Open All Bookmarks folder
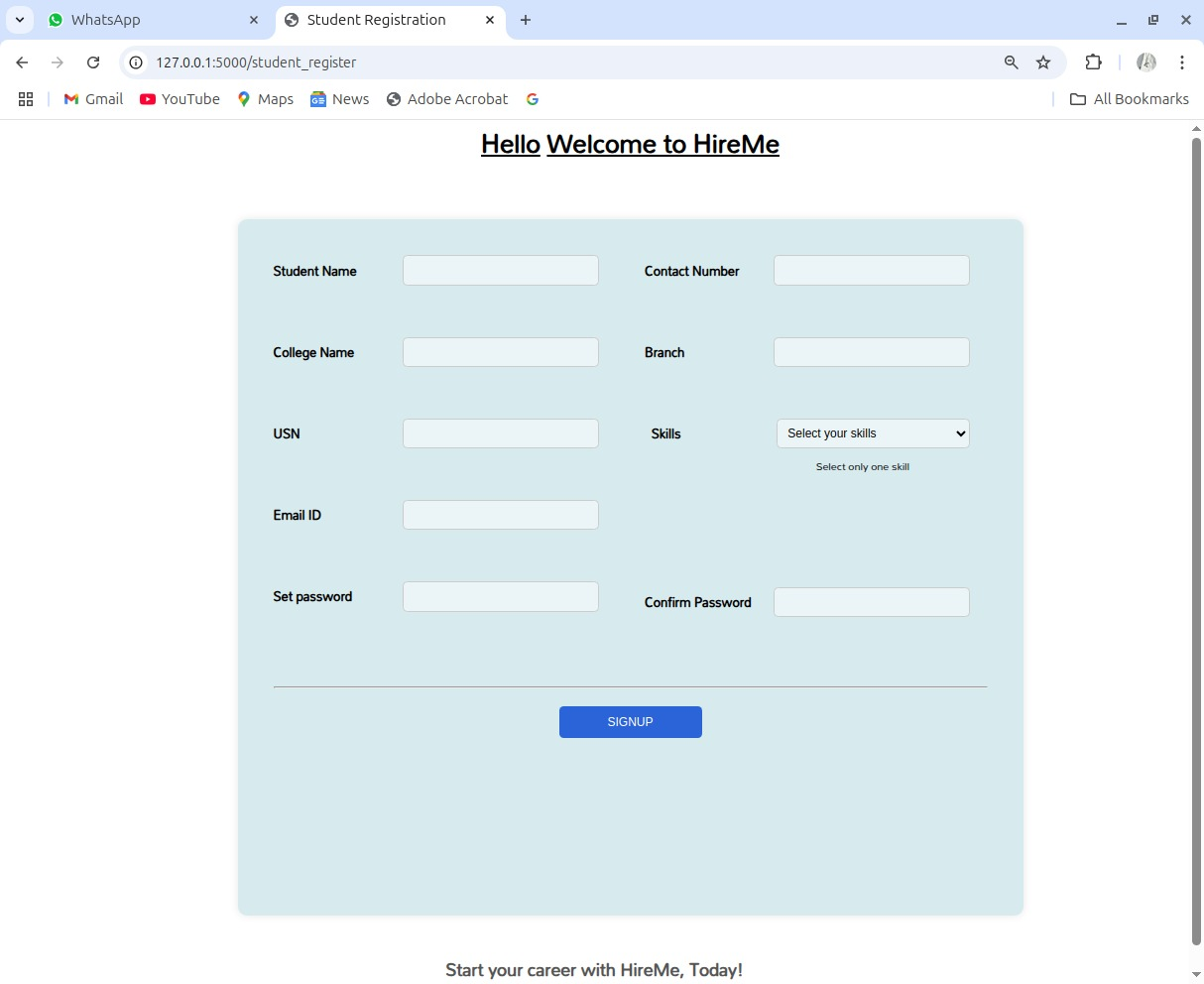The image size is (1204, 984). [x=1130, y=99]
